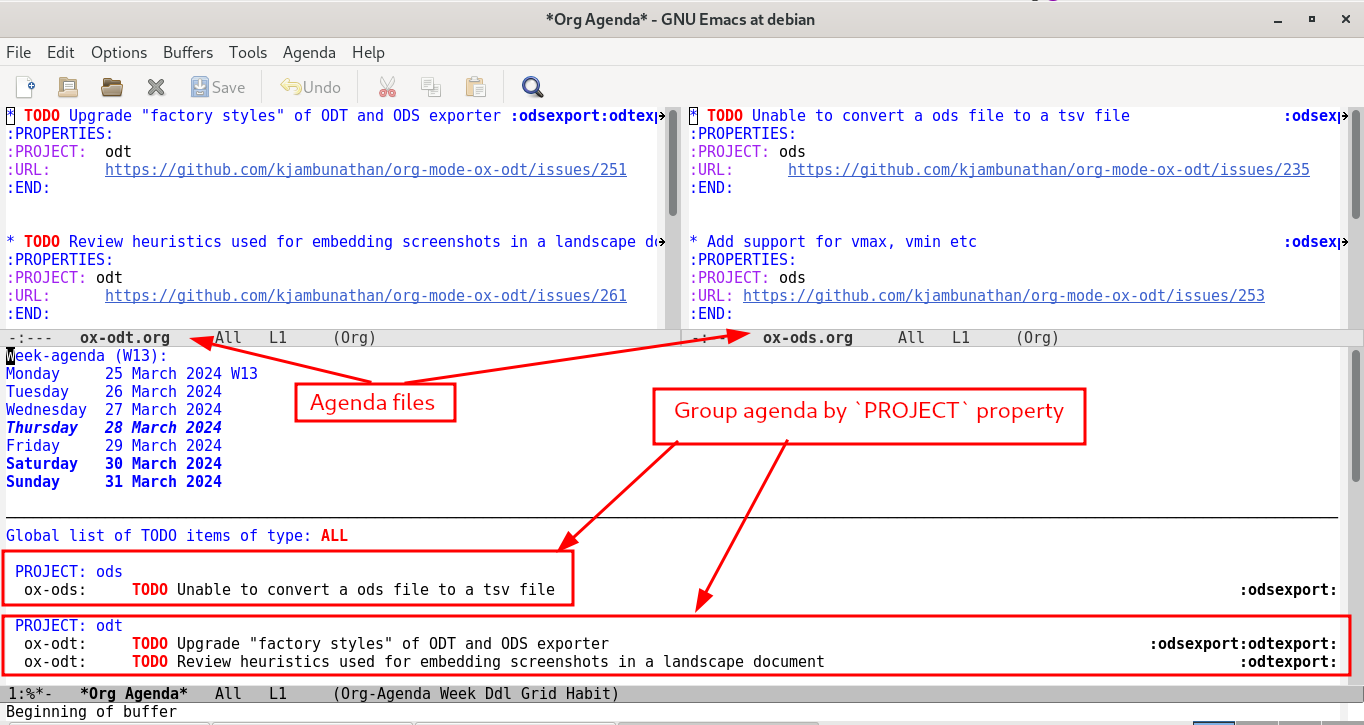Click the 'PROJECT: odt' group header
This screenshot has width=1364, height=725.
coord(69,626)
